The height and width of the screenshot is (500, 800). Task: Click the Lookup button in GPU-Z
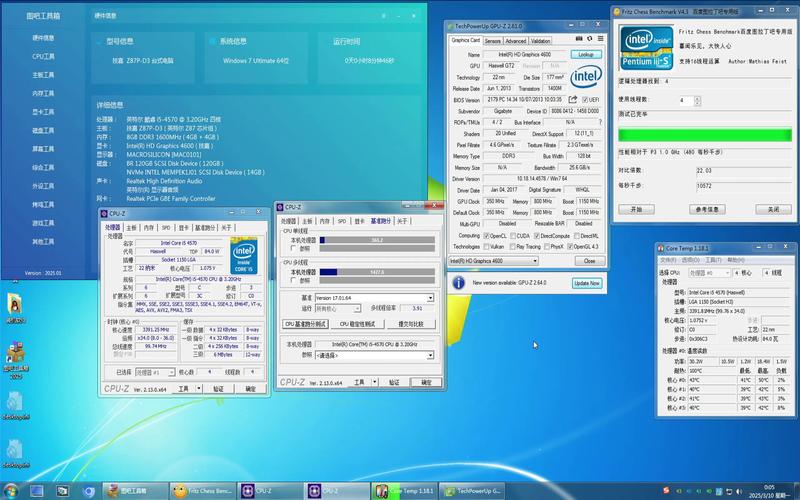[x=585, y=53]
